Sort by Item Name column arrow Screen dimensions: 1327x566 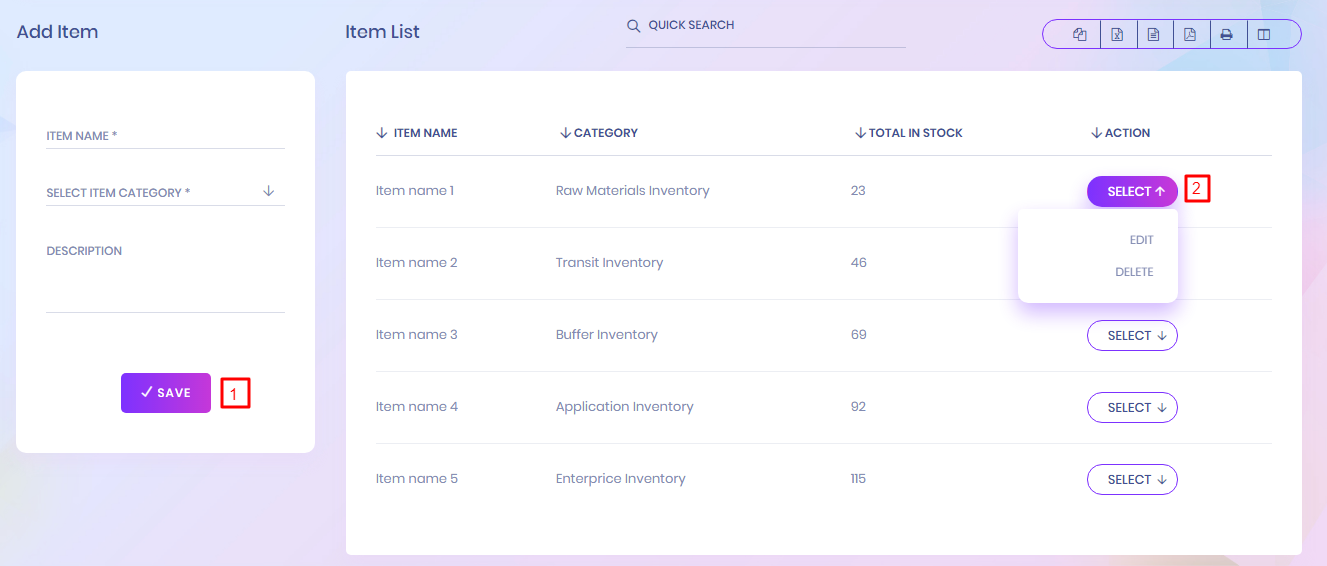tap(381, 133)
